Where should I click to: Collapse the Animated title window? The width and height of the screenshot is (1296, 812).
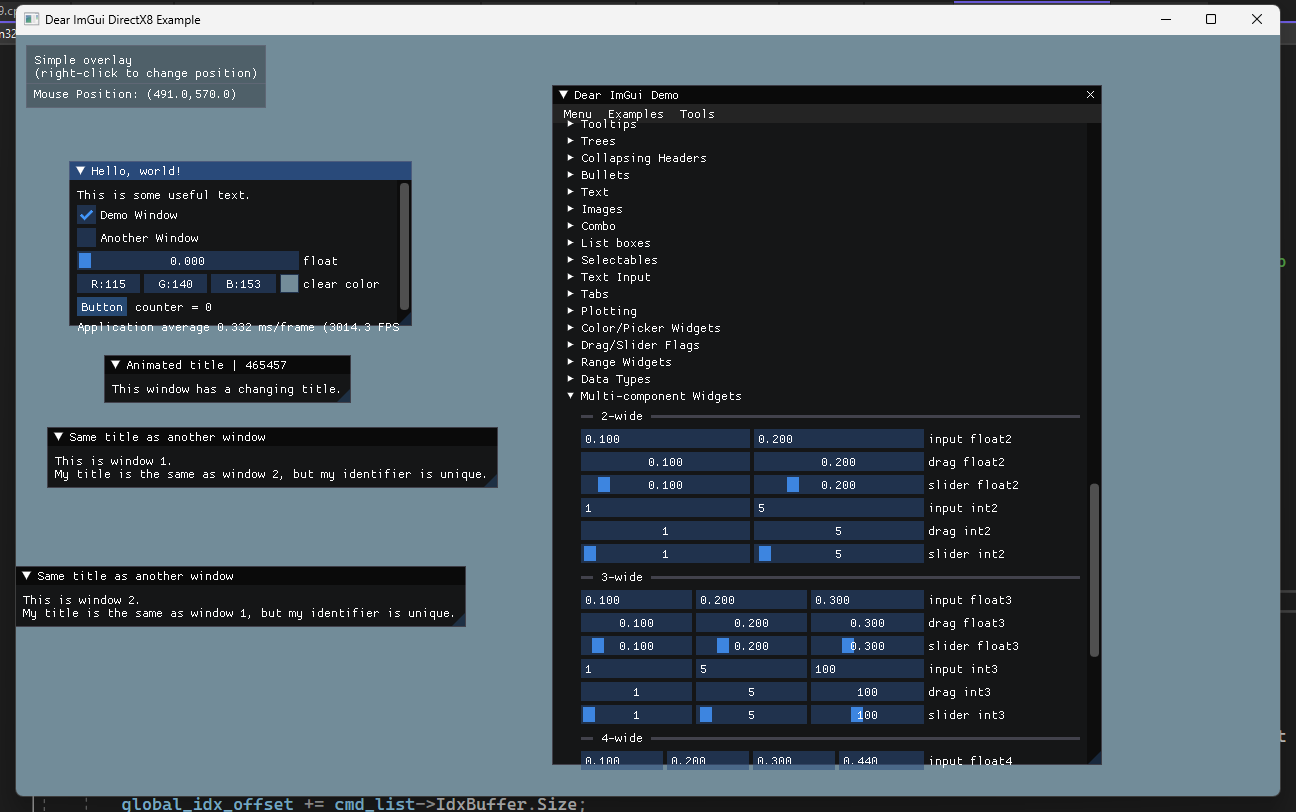pos(117,364)
